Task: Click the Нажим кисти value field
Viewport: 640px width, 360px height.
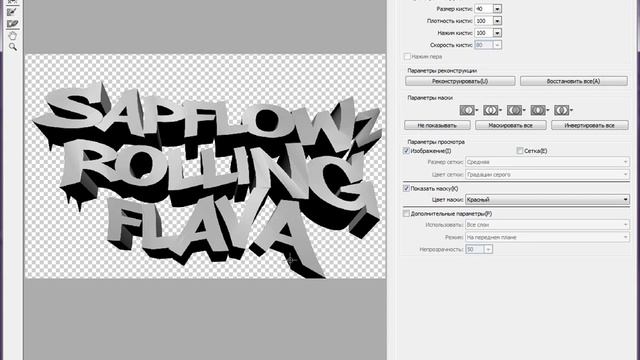Action: (484, 33)
